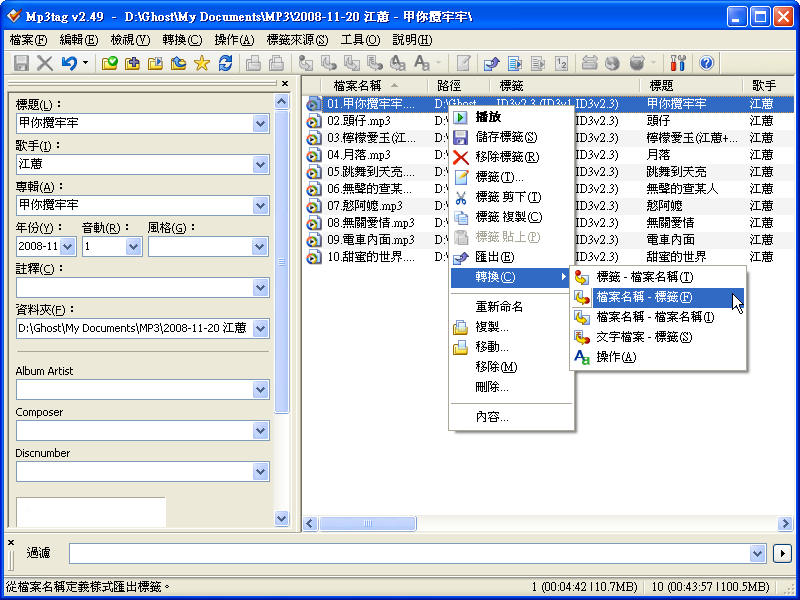Viewport: 800px width, 600px height.
Task: Click the Refresh icon with blue arrows
Action: point(225,63)
